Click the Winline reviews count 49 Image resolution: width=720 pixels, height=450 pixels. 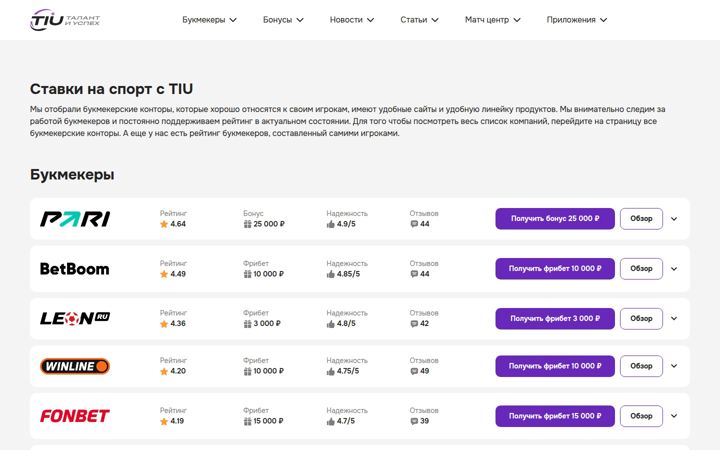tap(425, 371)
